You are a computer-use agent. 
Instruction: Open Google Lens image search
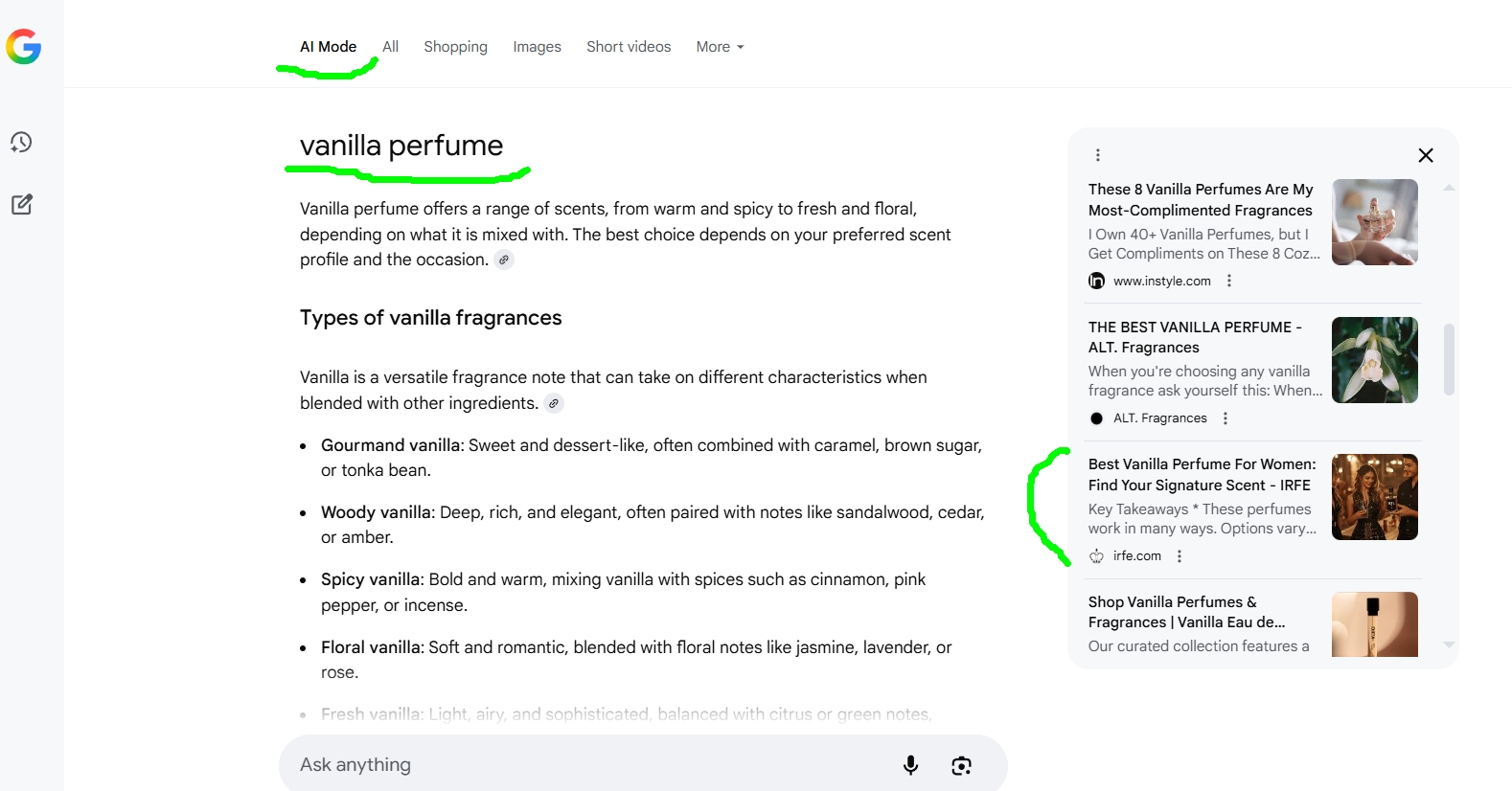pos(961,765)
